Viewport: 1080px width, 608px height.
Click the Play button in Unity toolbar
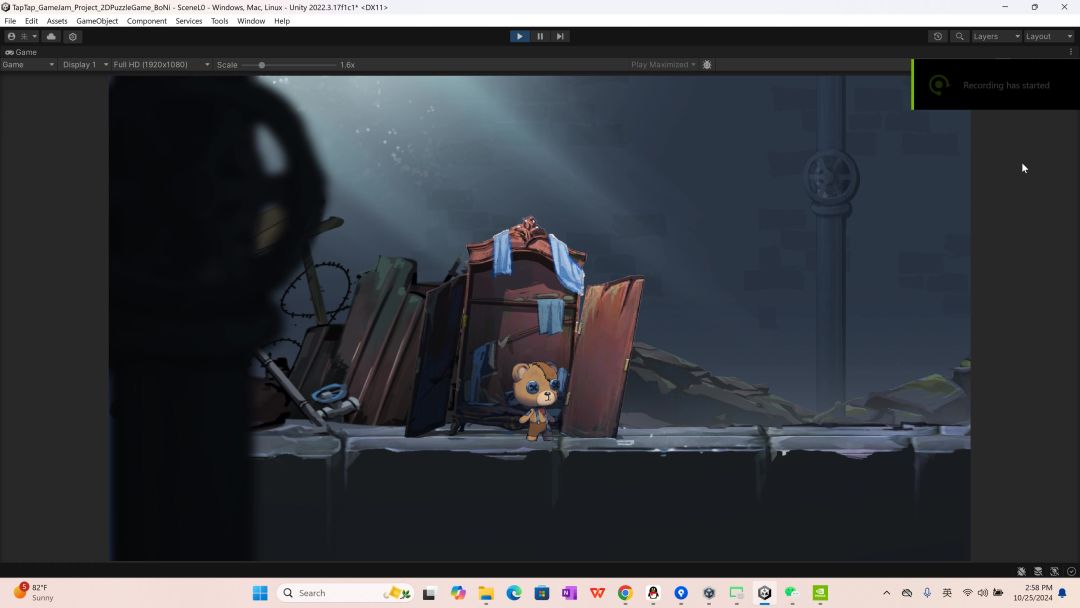point(519,36)
